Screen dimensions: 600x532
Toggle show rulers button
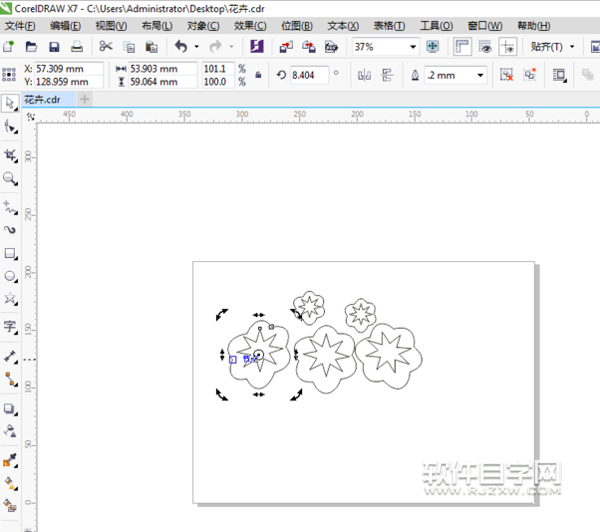coord(462,47)
